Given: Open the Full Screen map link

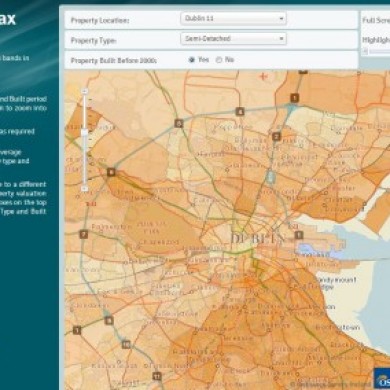Looking at the screenshot, I should (x=376, y=20).
